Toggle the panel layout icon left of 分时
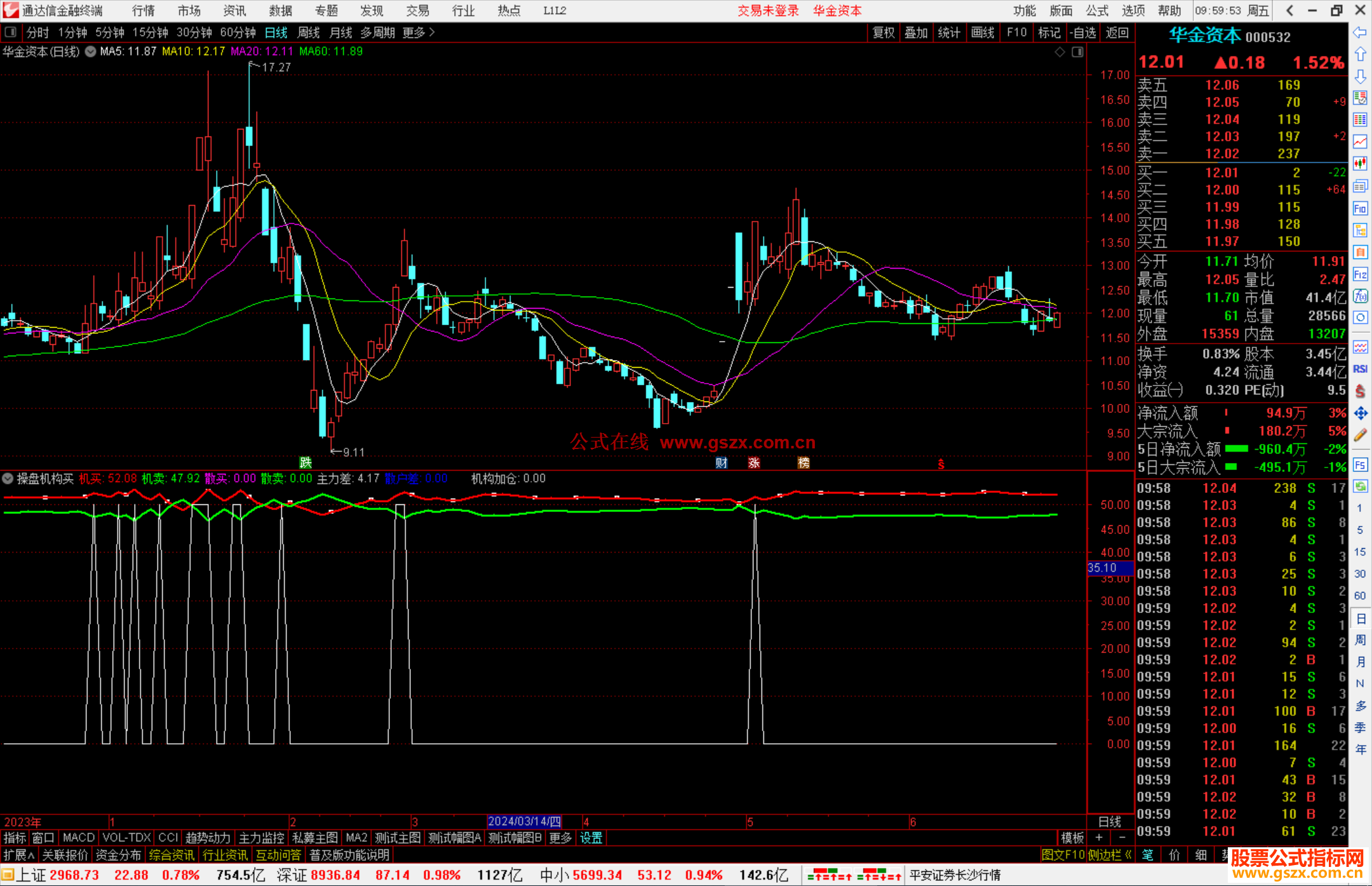Viewport: 1372px width, 886px height. (10, 32)
